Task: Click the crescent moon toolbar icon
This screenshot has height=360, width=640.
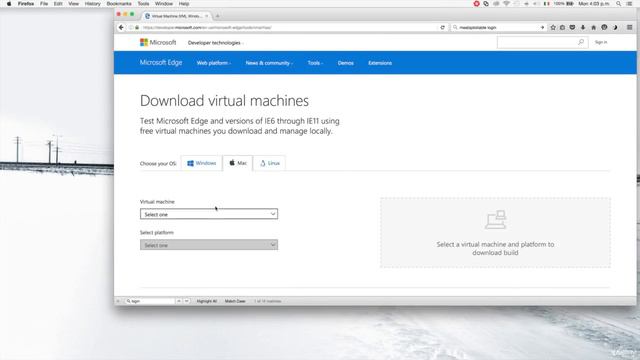Action: click(x=615, y=27)
